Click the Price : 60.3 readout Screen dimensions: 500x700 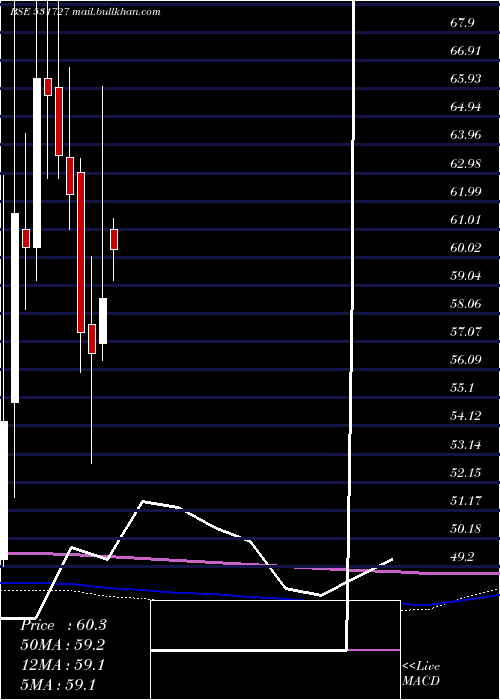point(63,625)
